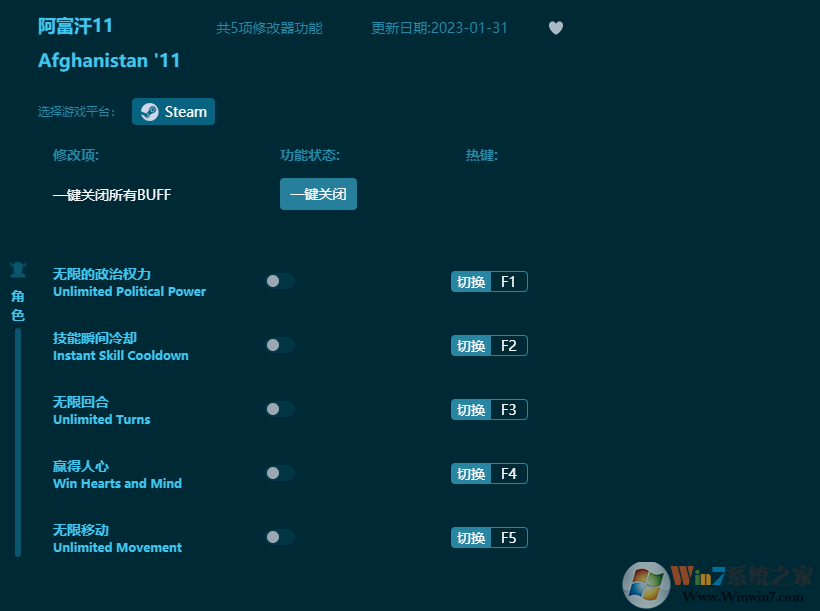Click the 无限移动 text
Viewport: 820px width, 611px height.
[x=81, y=530]
